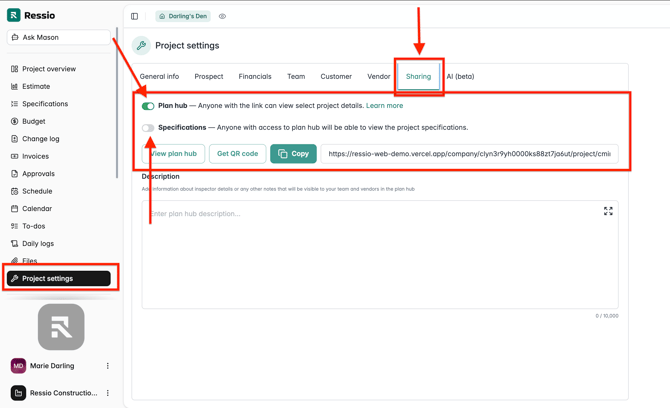Switch to the General info tab
Image resolution: width=670 pixels, height=408 pixels.
click(159, 76)
